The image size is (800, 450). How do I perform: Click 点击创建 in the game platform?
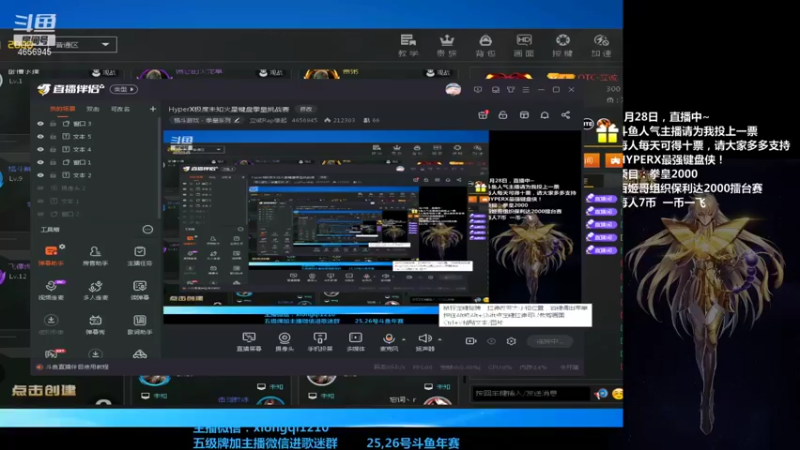(44, 390)
